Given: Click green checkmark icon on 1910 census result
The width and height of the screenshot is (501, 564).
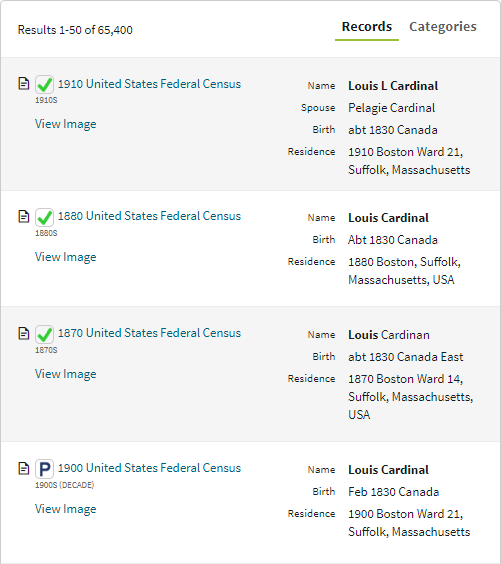Looking at the screenshot, I should pyautogui.click(x=44, y=85).
